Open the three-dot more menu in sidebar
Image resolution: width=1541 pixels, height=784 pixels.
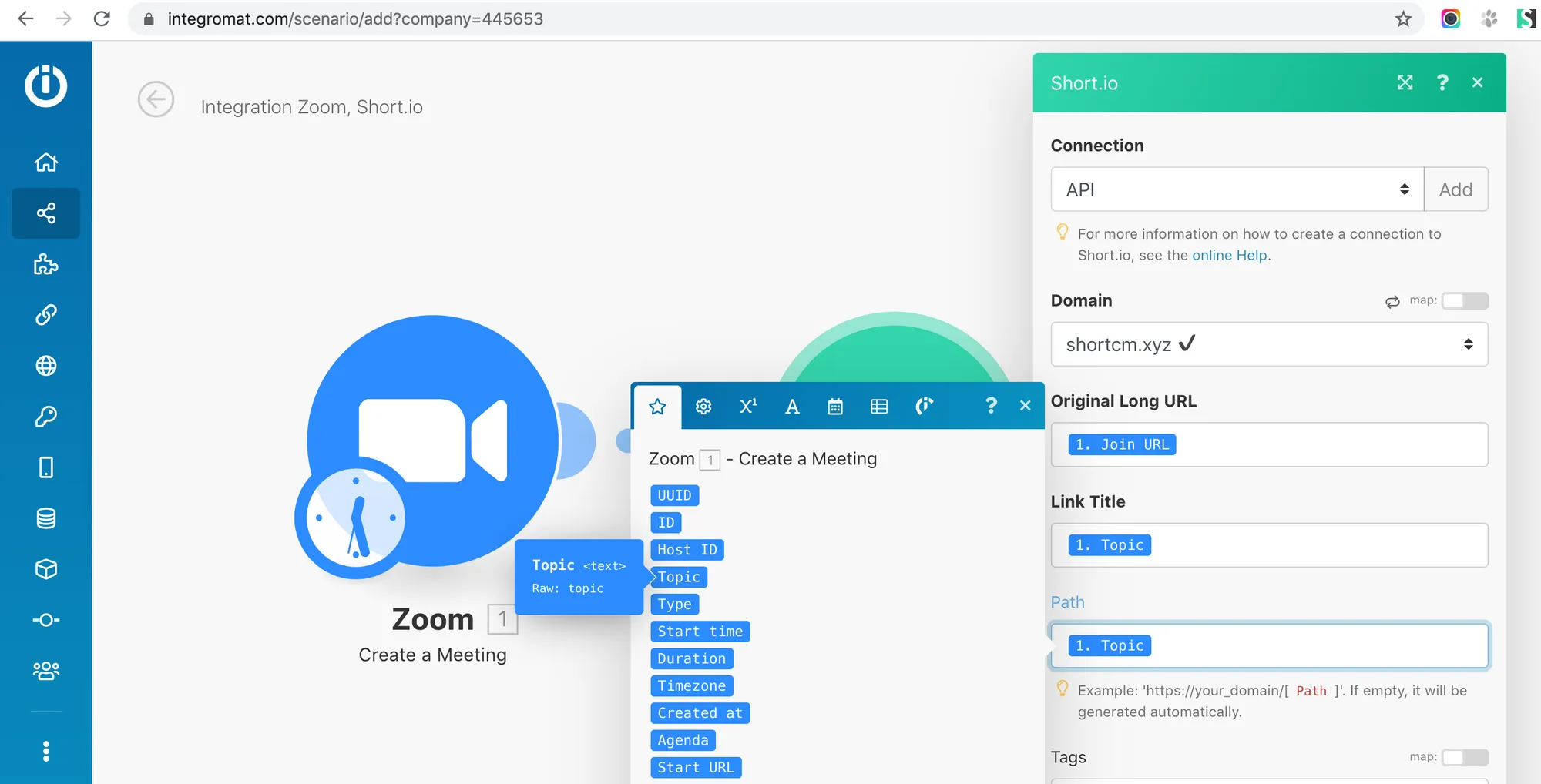[46, 751]
